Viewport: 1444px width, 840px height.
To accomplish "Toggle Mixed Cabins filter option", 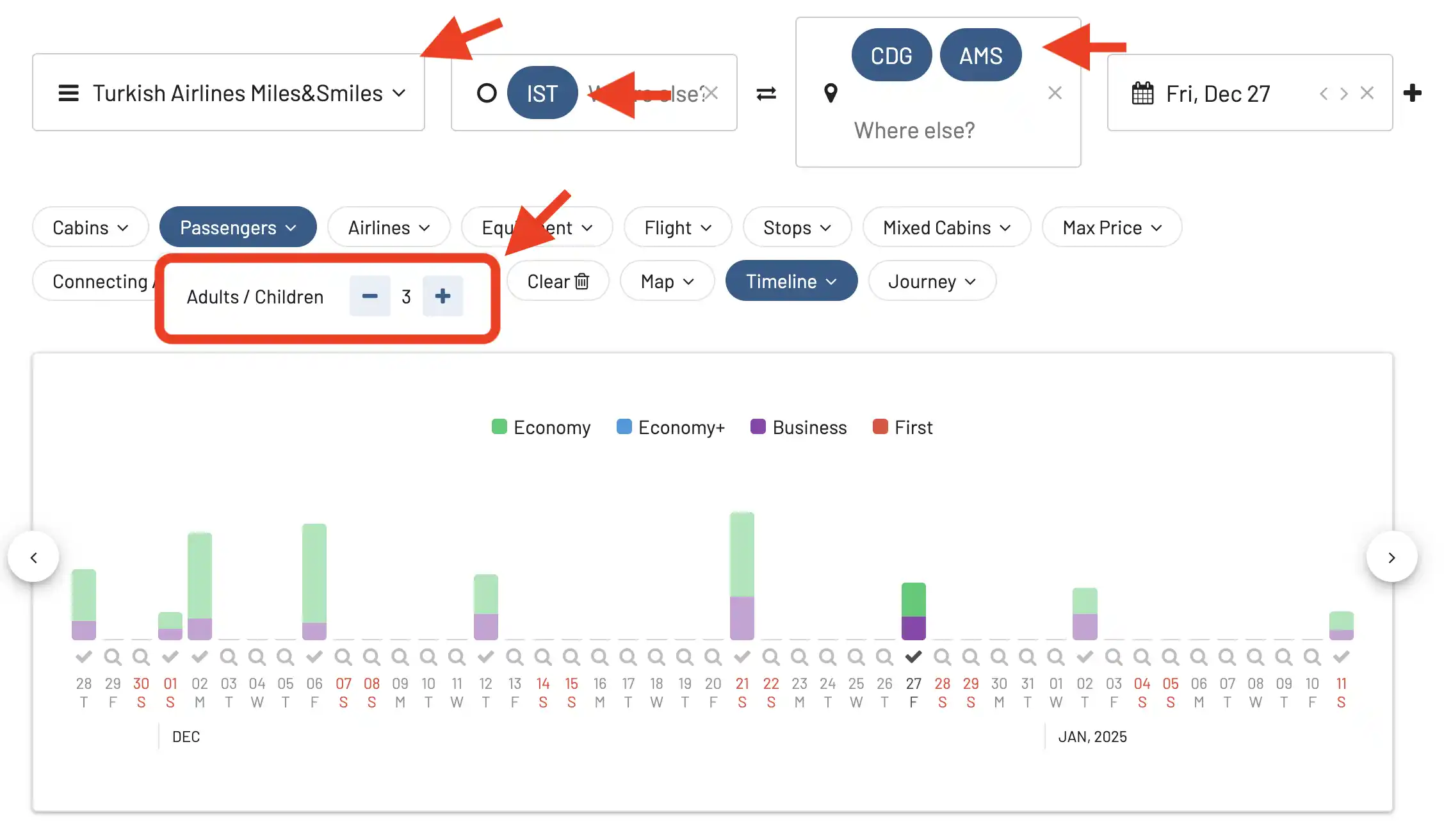I will tap(944, 227).
